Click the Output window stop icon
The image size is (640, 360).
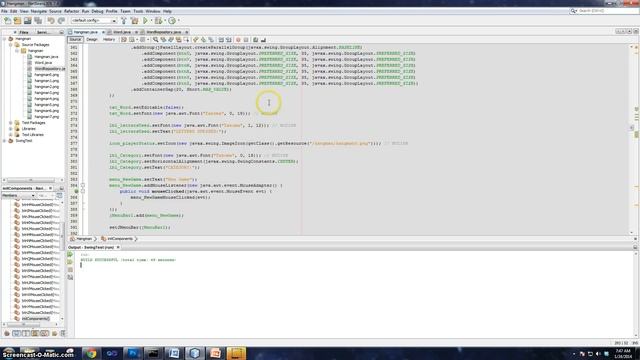[70, 270]
